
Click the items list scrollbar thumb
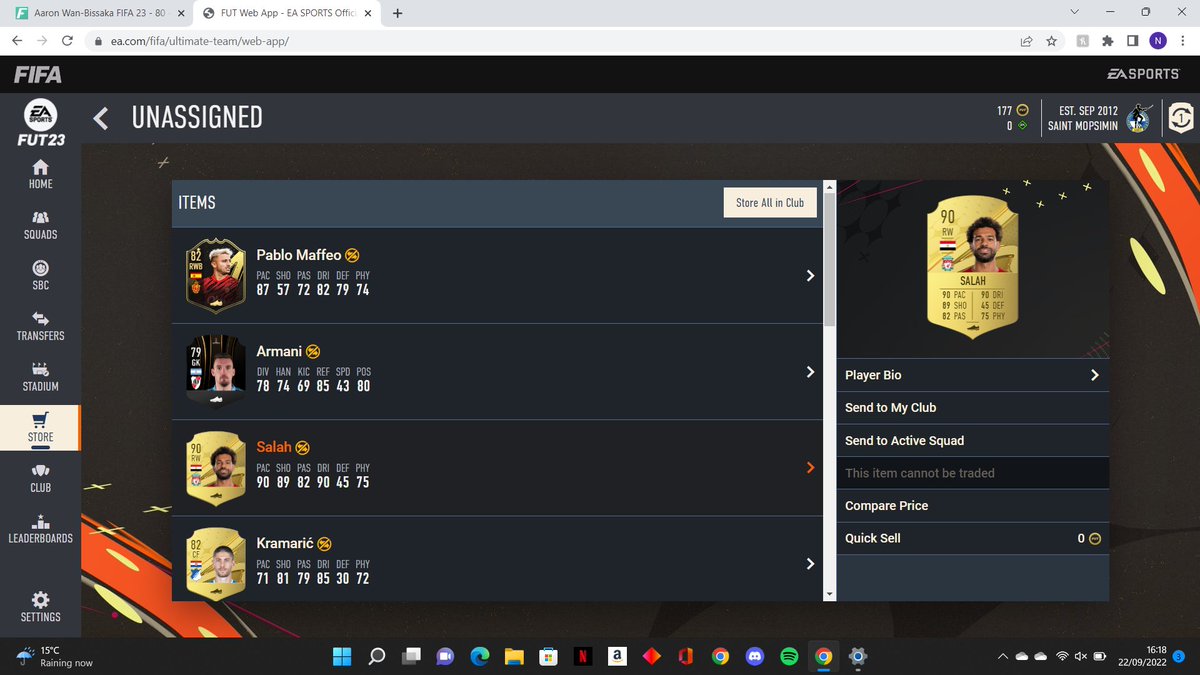click(x=829, y=259)
